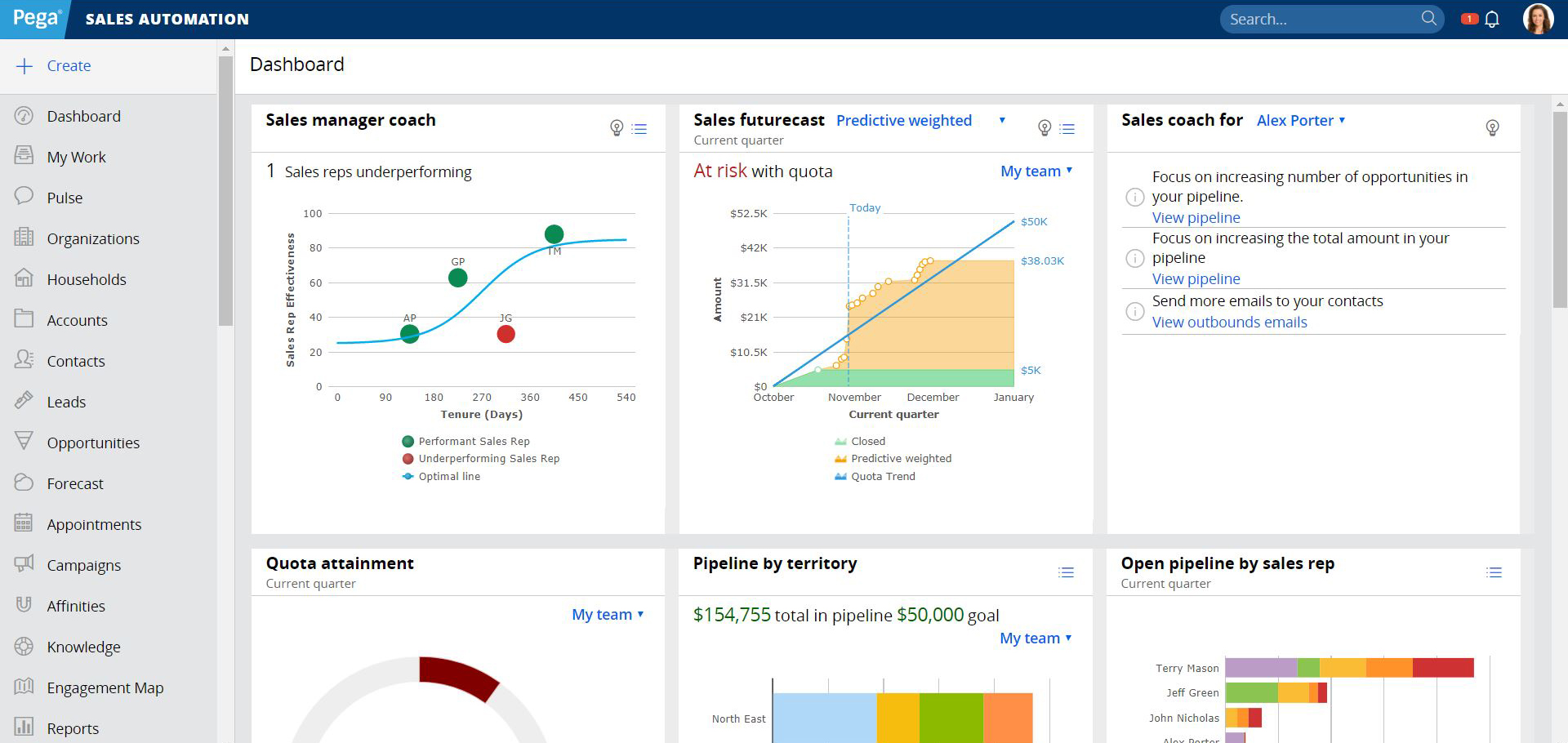Screen dimensions: 1568x743
Task: Open Sales manager coach lightbulb insights
Action: click(617, 128)
